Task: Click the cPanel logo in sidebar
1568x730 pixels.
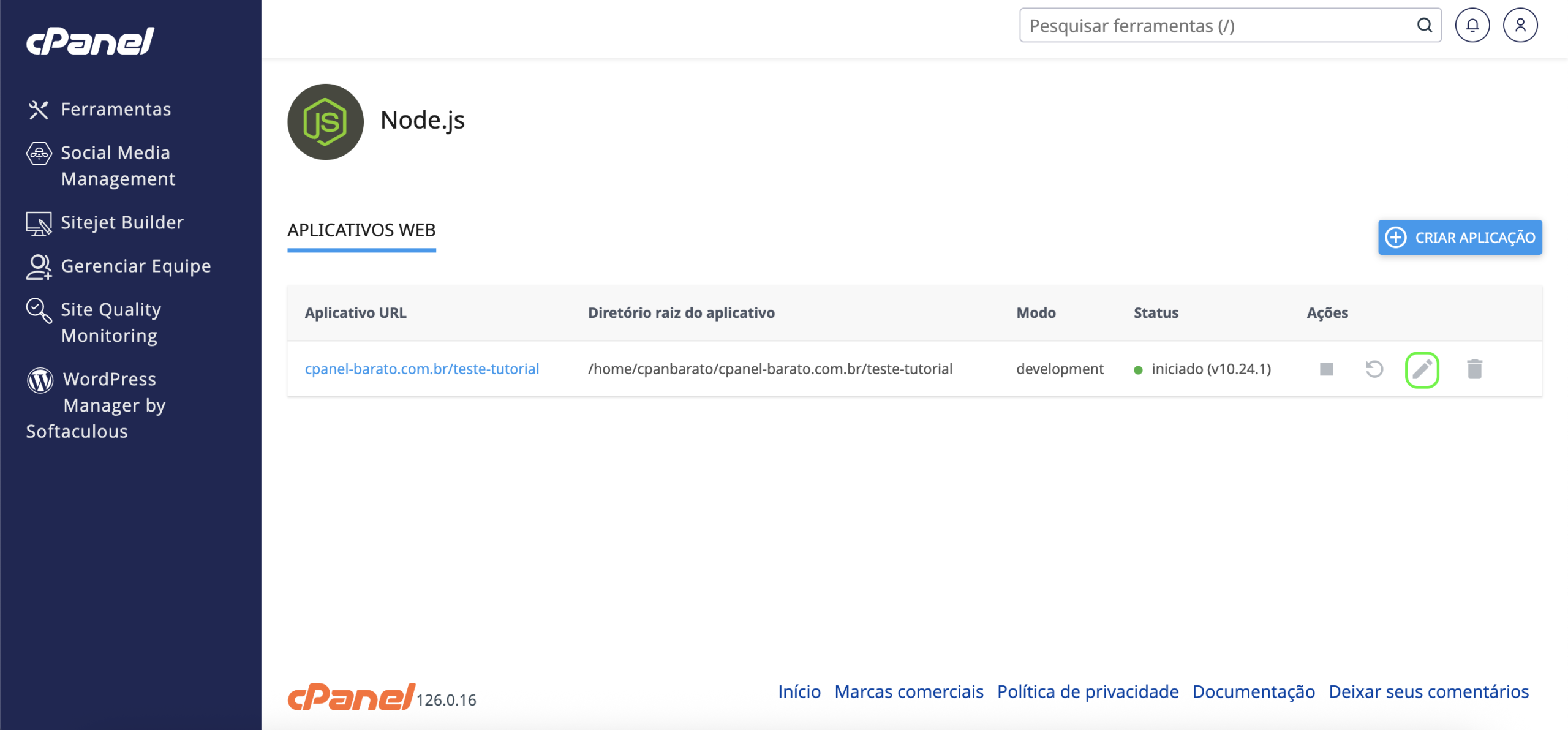Action: point(90,41)
